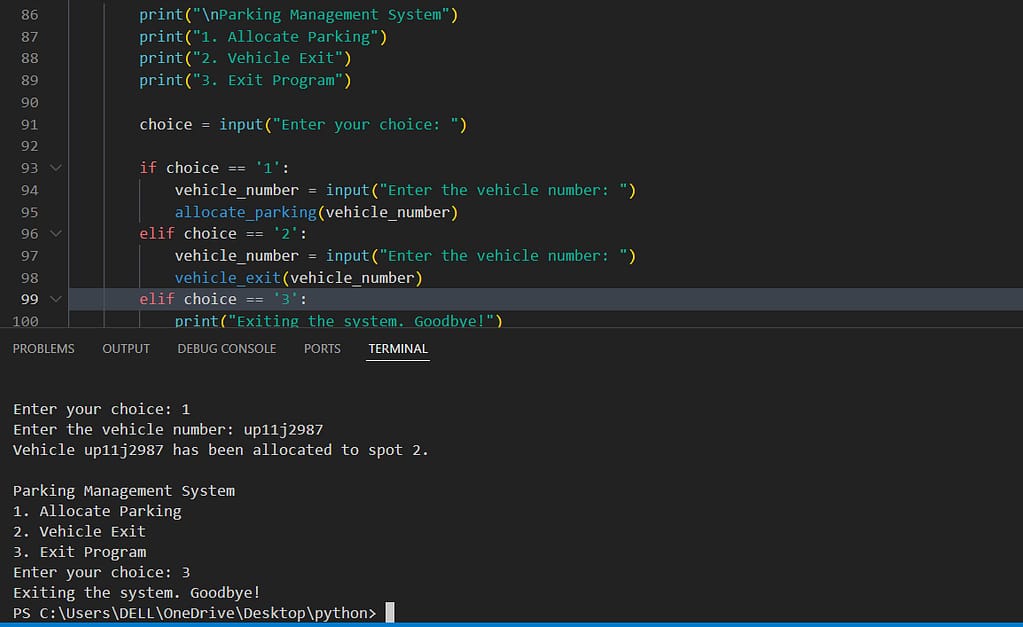Open the OUTPUT panel tab
The width and height of the screenshot is (1023, 627).
coord(125,348)
